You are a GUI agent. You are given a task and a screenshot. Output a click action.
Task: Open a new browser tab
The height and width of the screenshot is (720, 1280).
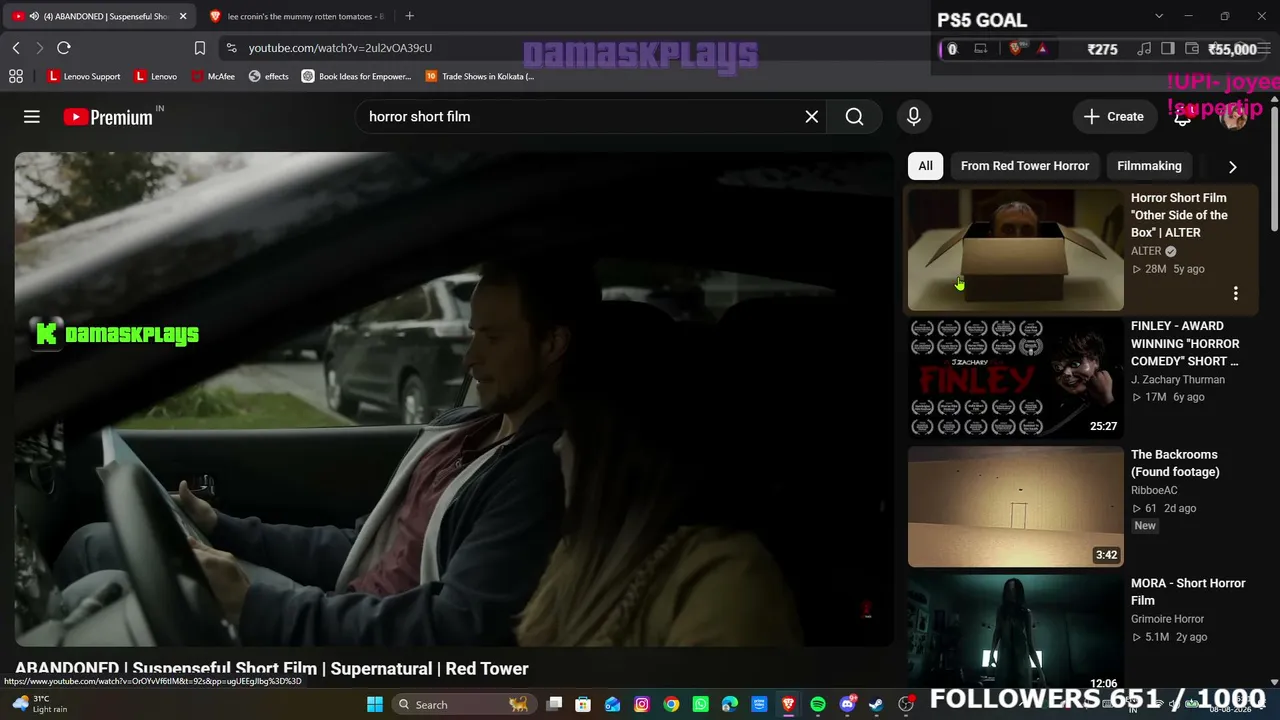[409, 16]
